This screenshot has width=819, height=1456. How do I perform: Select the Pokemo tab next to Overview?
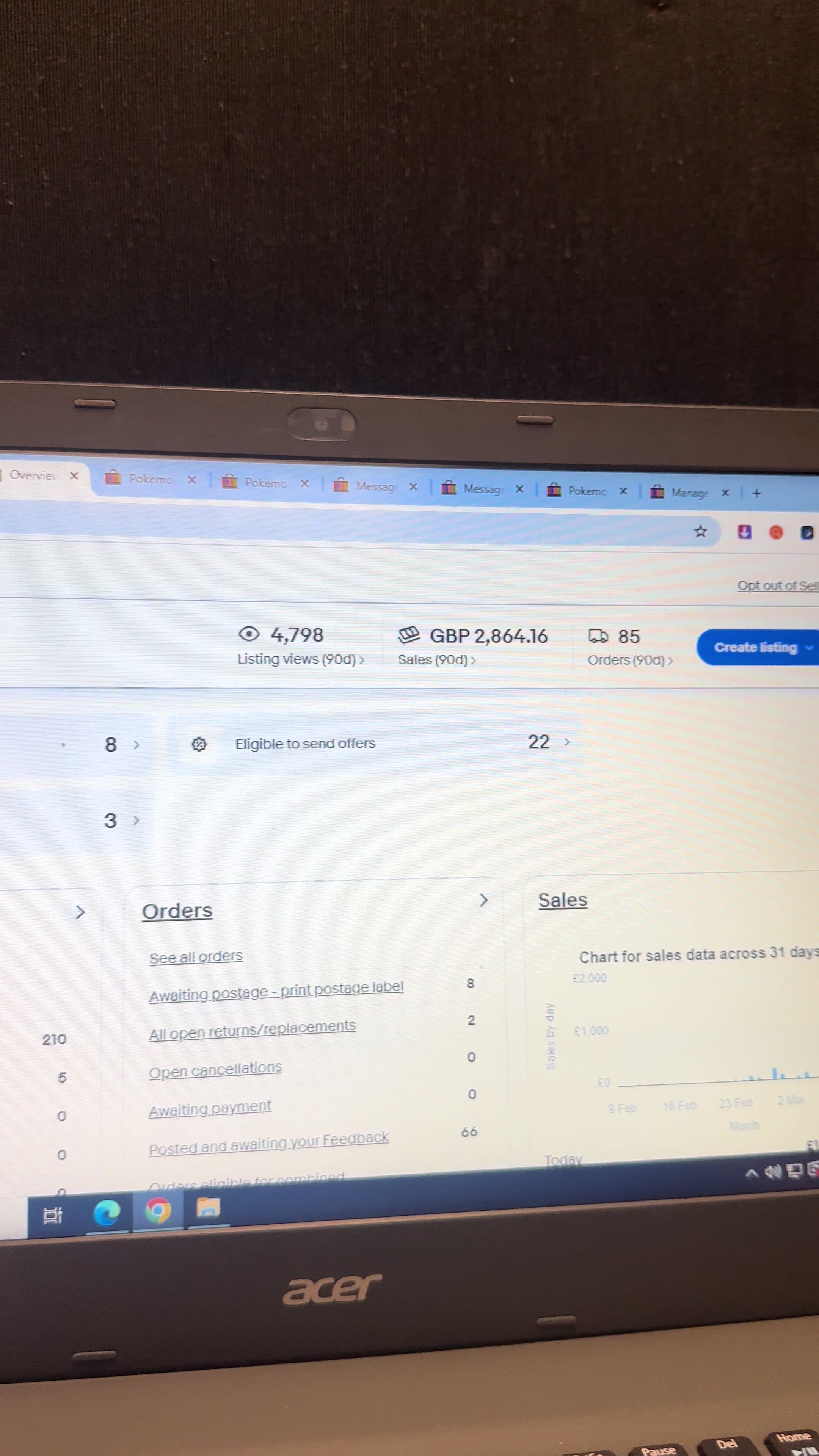[x=151, y=479]
